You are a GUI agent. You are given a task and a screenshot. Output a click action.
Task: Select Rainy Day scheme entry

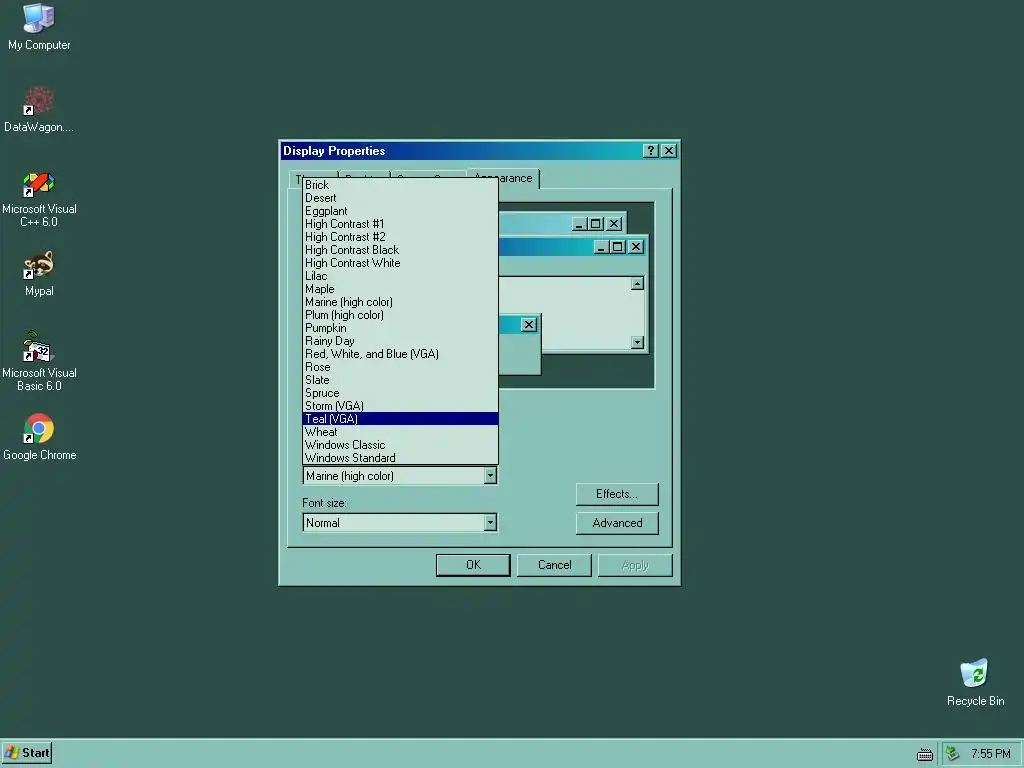[x=400, y=341]
